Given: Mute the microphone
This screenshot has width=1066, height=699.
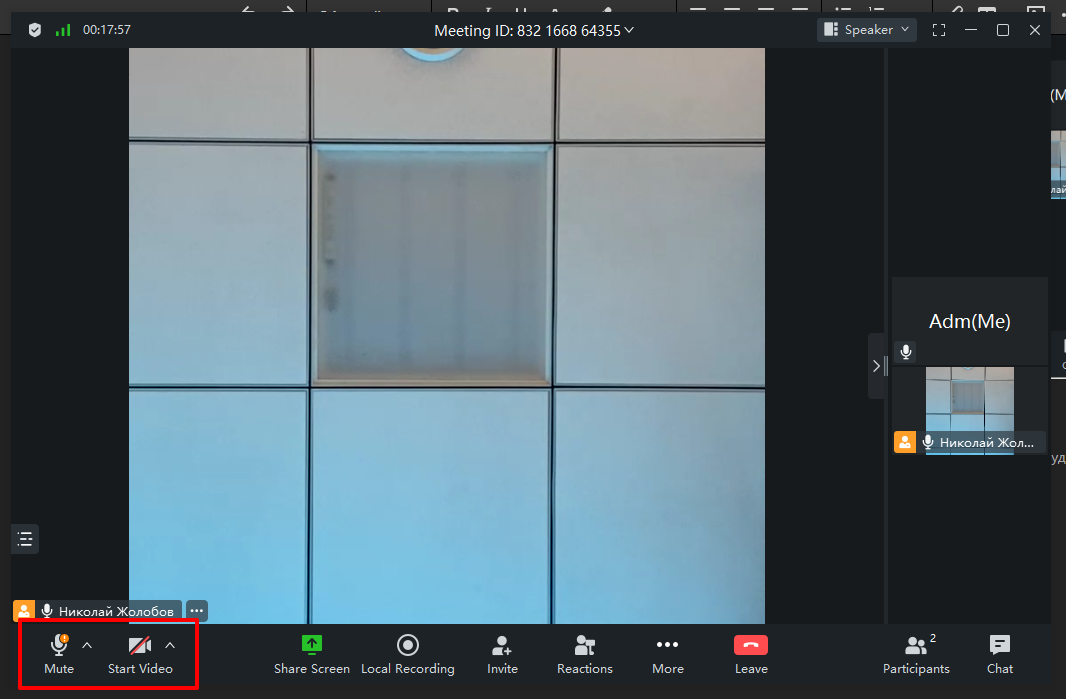Looking at the screenshot, I should pos(59,655).
